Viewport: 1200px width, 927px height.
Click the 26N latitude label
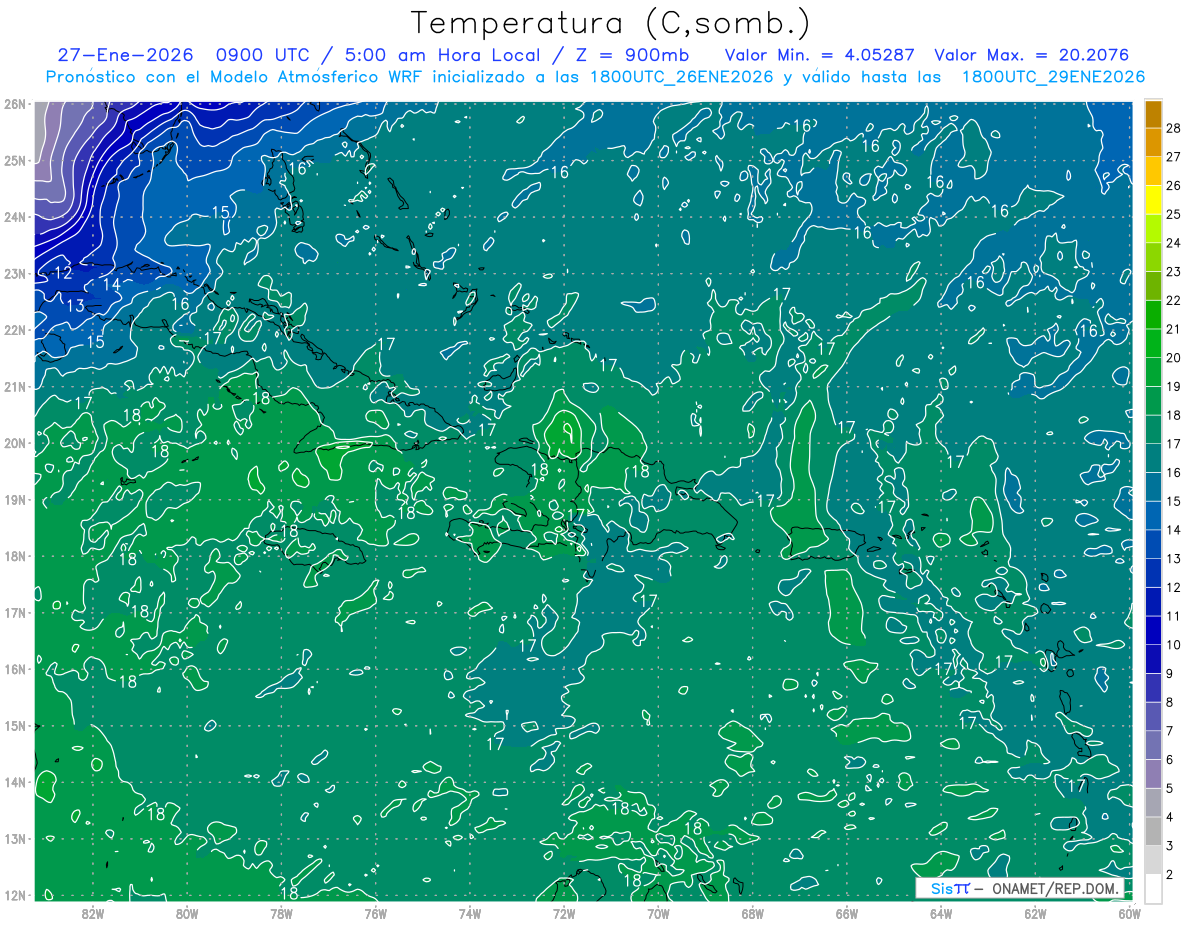point(14,104)
